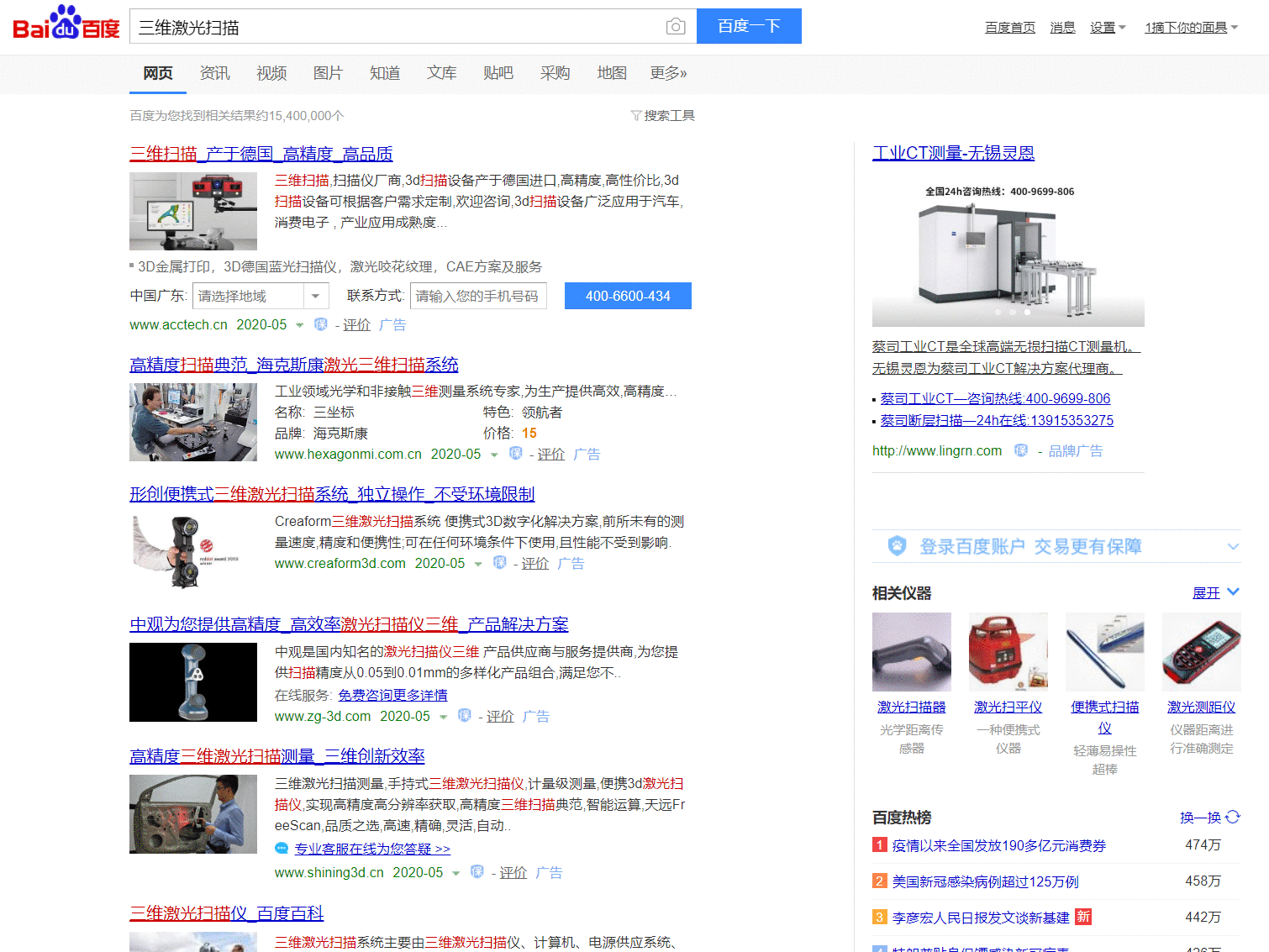The image size is (1269, 952).
Task: Open 激光测距仪 instrument thumbnail
Action: tap(1202, 652)
